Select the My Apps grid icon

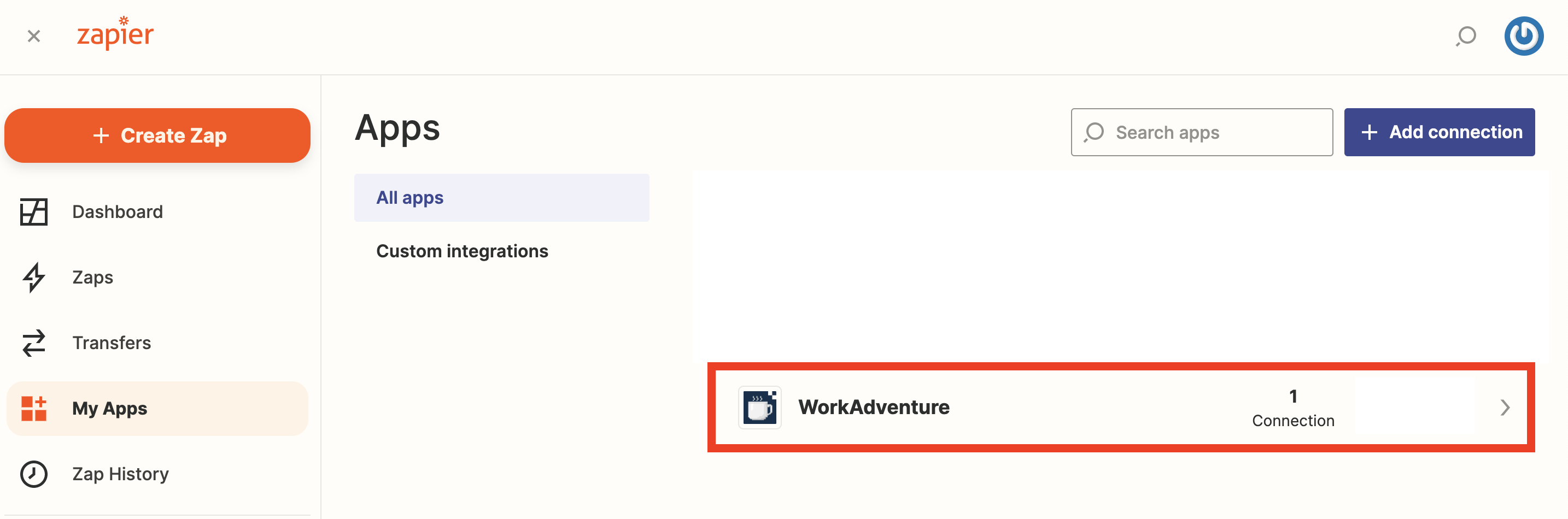click(33, 408)
